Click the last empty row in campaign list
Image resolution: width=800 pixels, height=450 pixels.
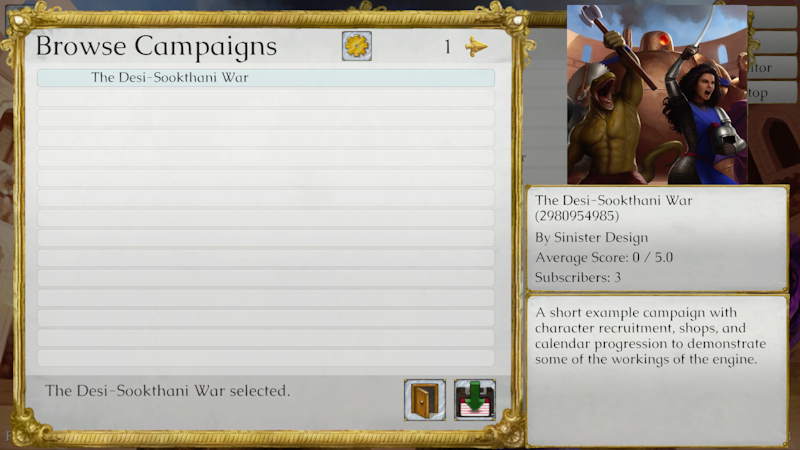point(266,358)
